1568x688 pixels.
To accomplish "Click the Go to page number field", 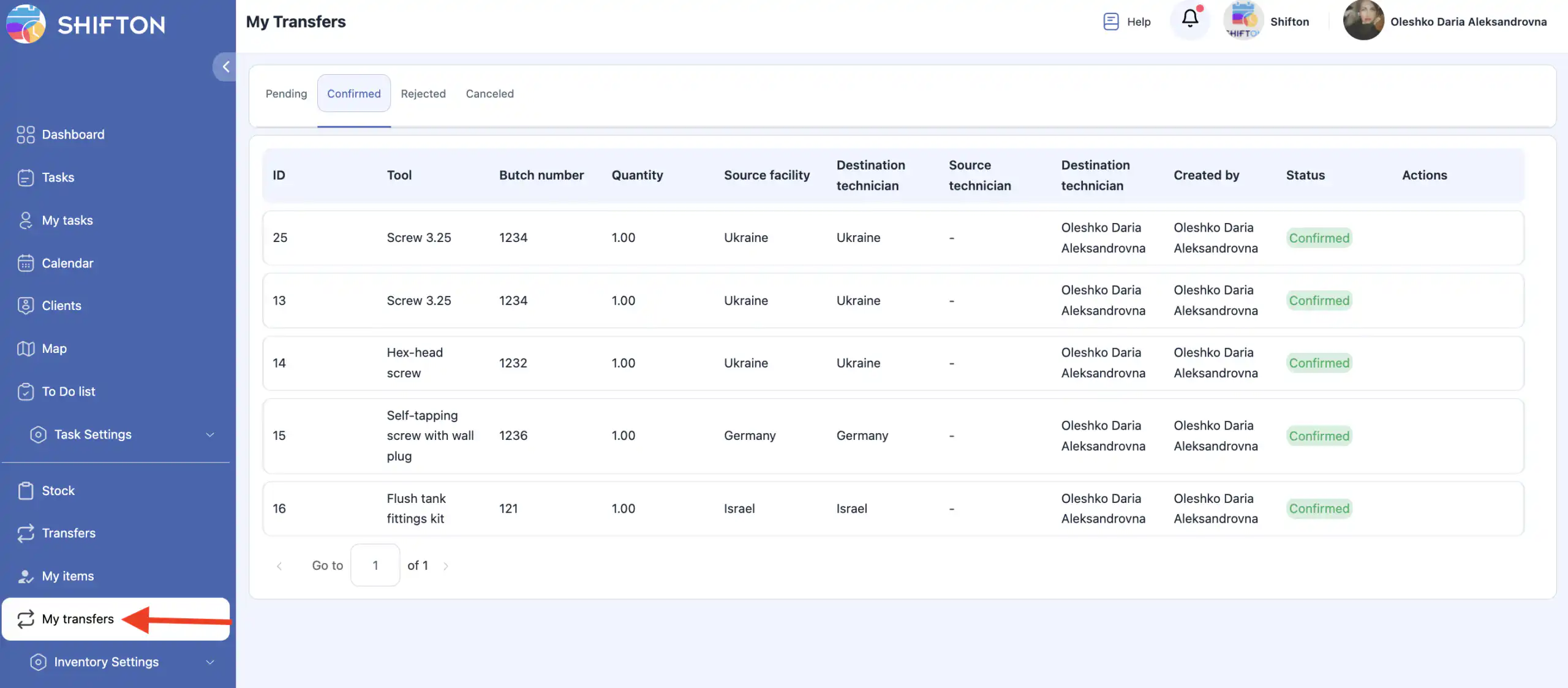I will click(375, 565).
